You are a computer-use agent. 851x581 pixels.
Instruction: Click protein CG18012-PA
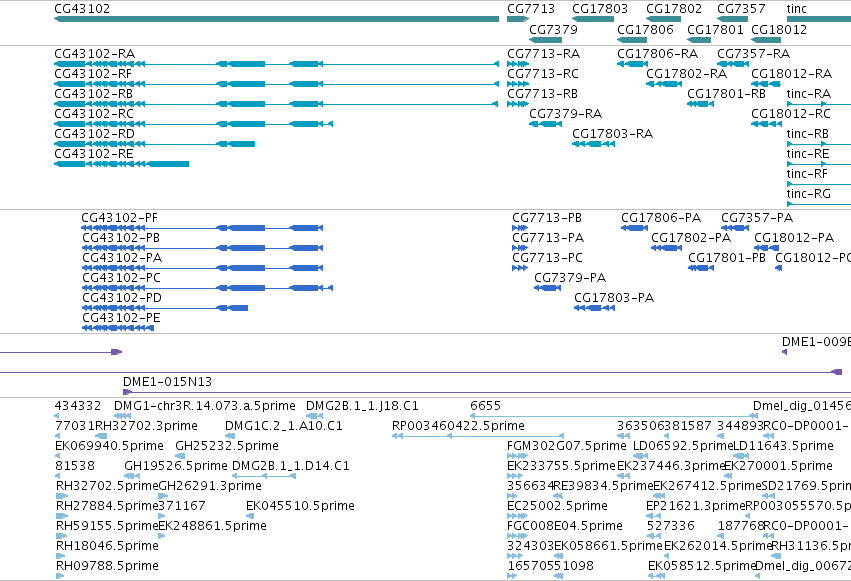(766, 248)
